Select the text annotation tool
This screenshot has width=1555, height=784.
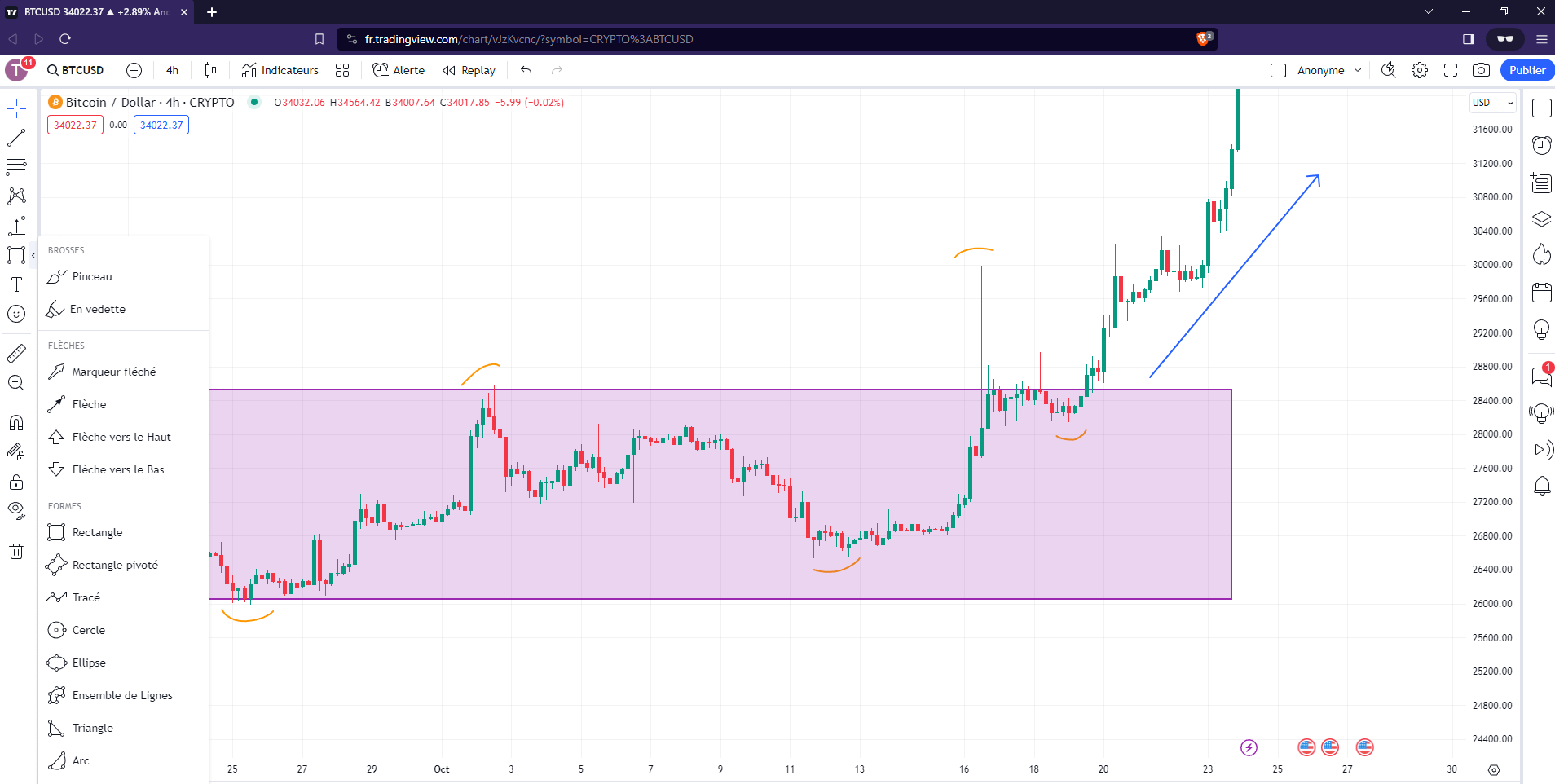tap(16, 284)
